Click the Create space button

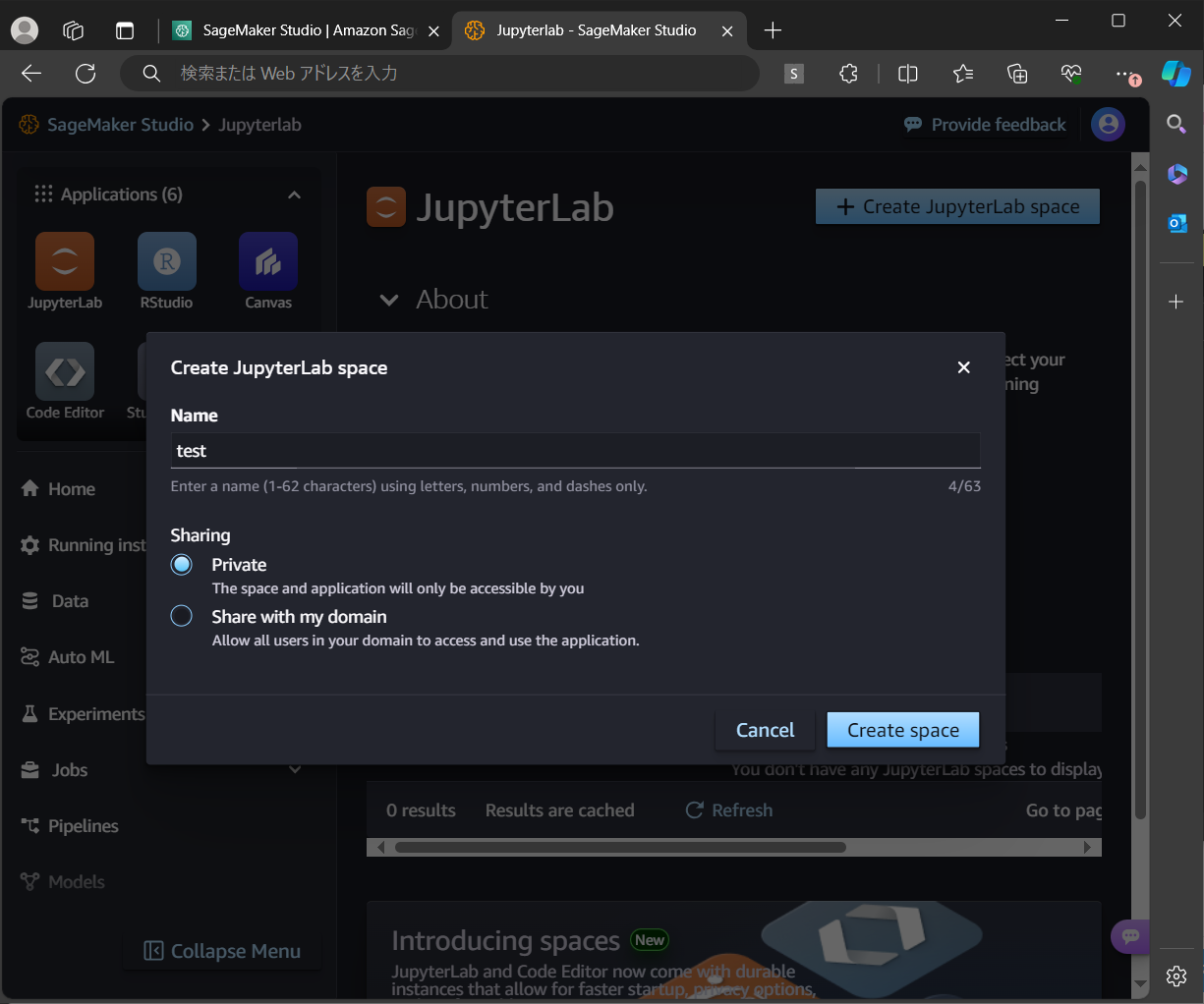(x=903, y=730)
